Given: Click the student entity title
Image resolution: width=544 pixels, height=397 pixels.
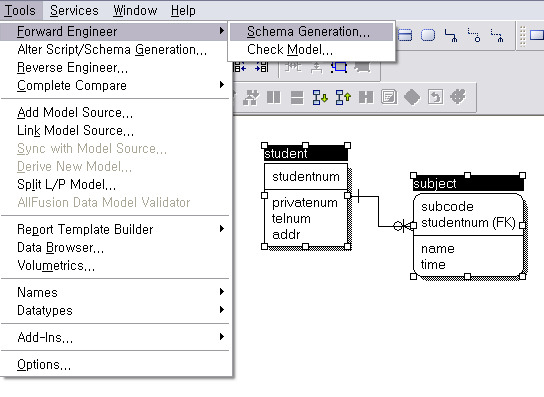Looking at the screenshot, I should click(x=286, y=153).
